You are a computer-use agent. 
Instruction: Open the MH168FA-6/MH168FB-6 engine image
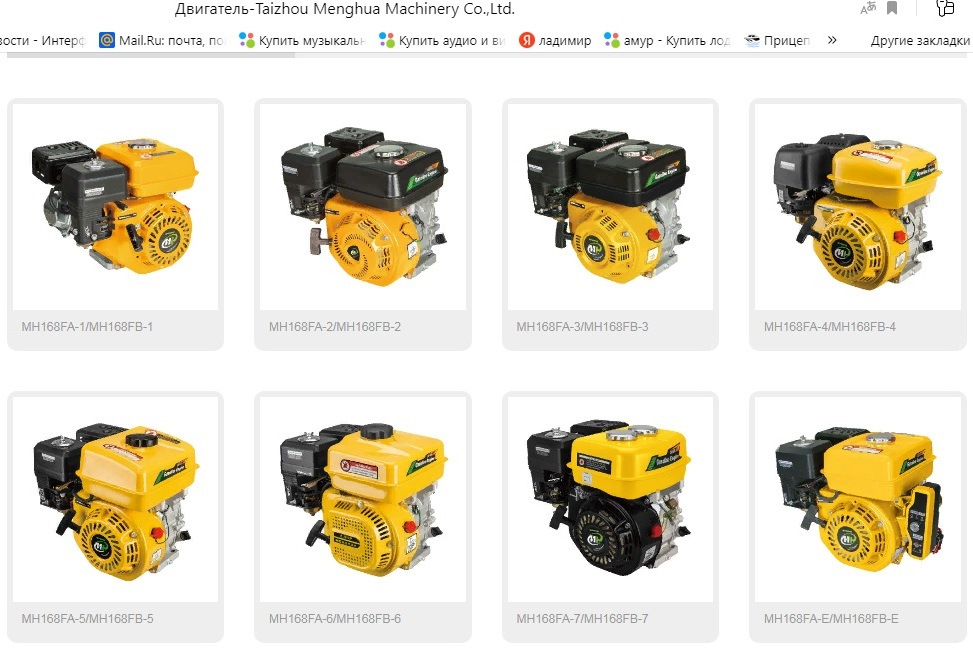click(363, 499)
